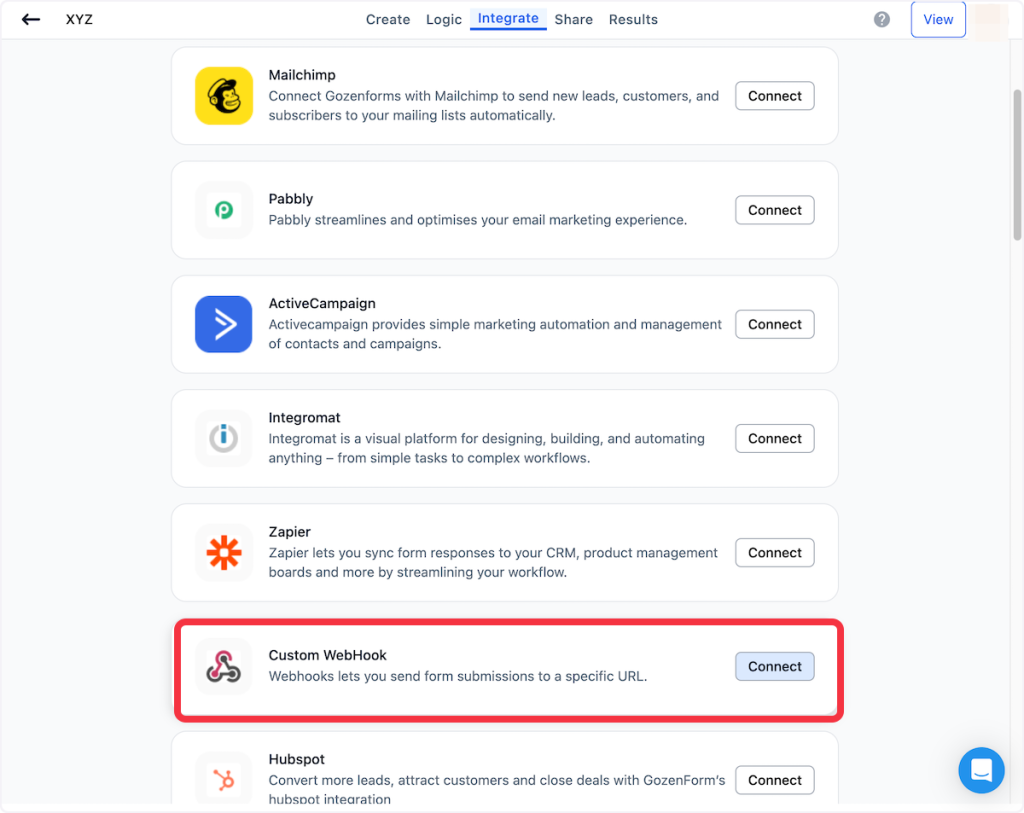Select the Share tab
The image size is (1024, 813).
pyautogui.click(x=574, y=19)
